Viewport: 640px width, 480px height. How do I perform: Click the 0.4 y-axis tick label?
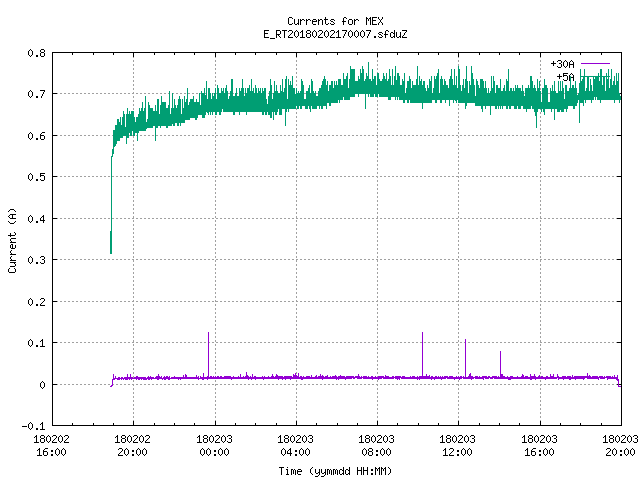(x=36, y=219)
